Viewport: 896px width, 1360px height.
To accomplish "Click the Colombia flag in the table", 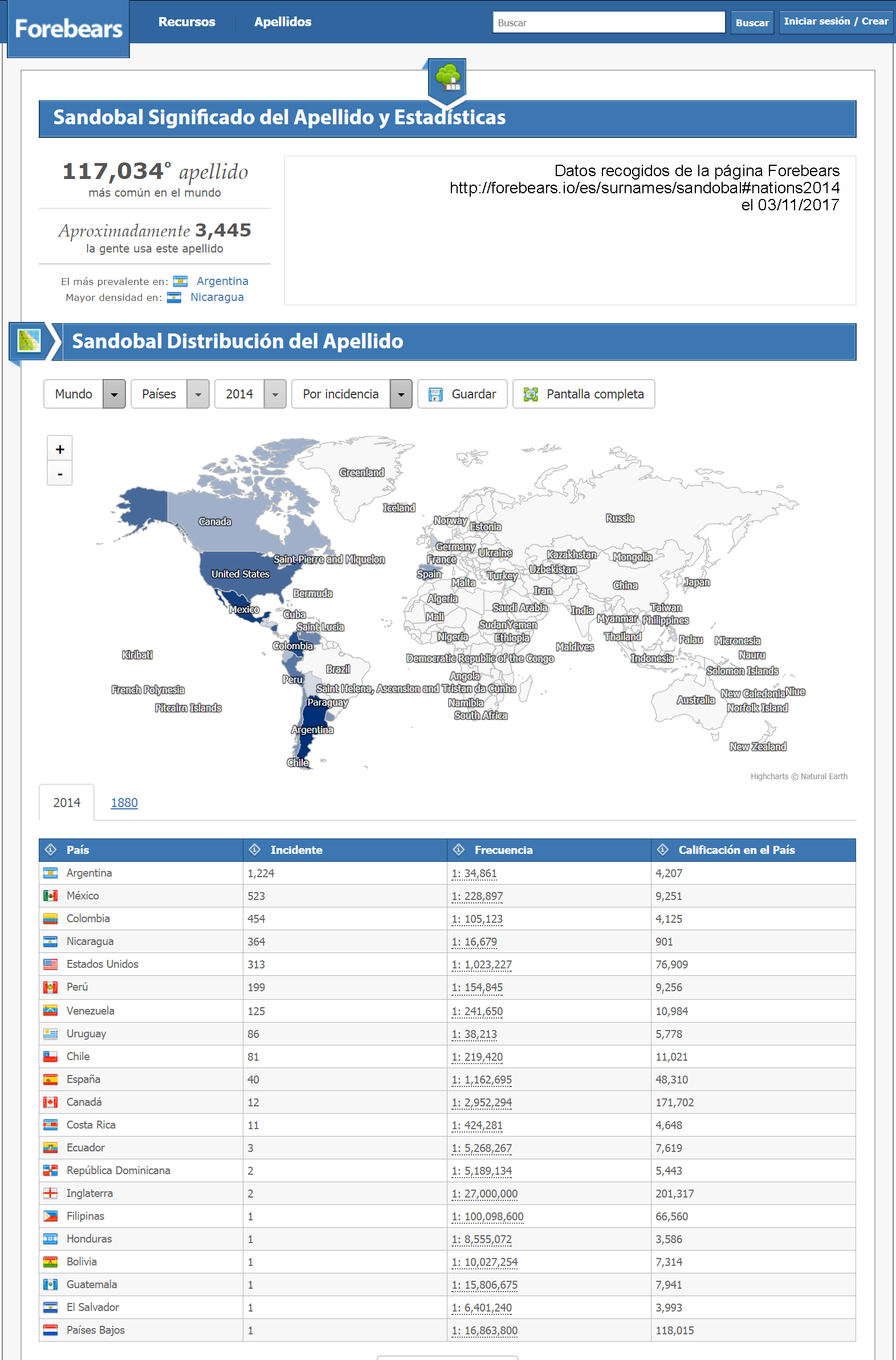I will 51,919.
